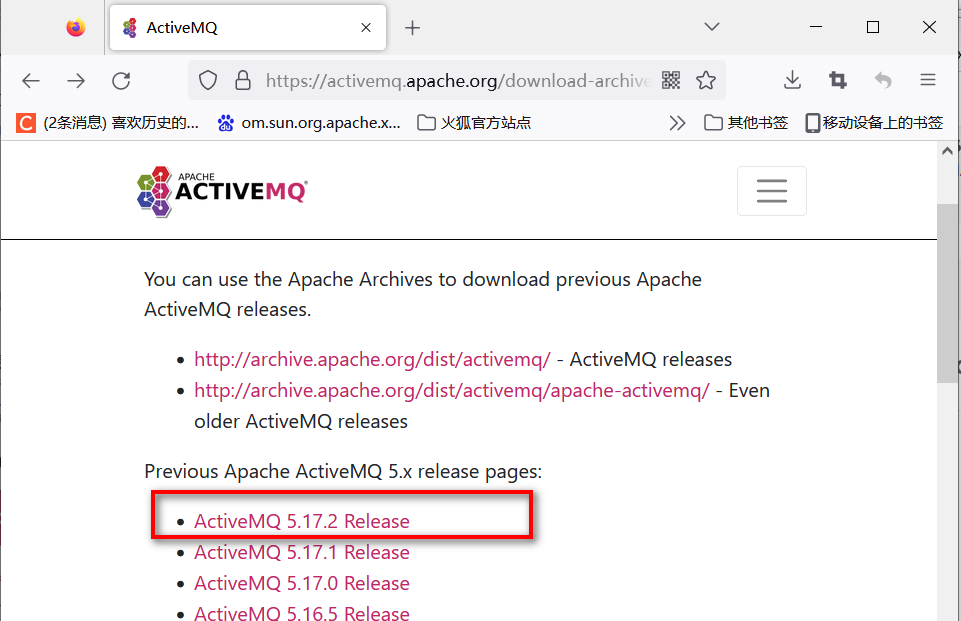Open the list all tabs dropdown
The width and height of the screenshot is (961, 621).
710,27
